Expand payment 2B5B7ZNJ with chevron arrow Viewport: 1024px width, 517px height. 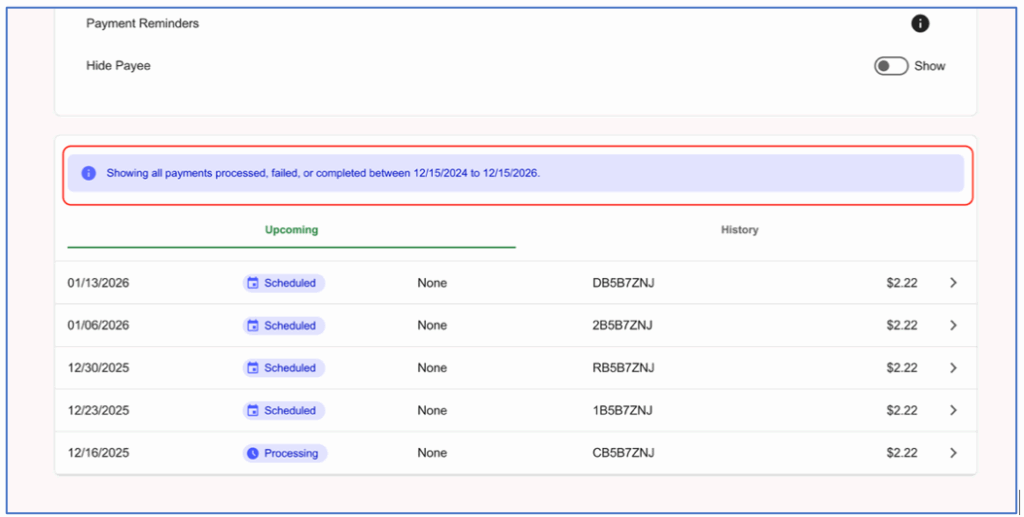(x=953, y=326)
